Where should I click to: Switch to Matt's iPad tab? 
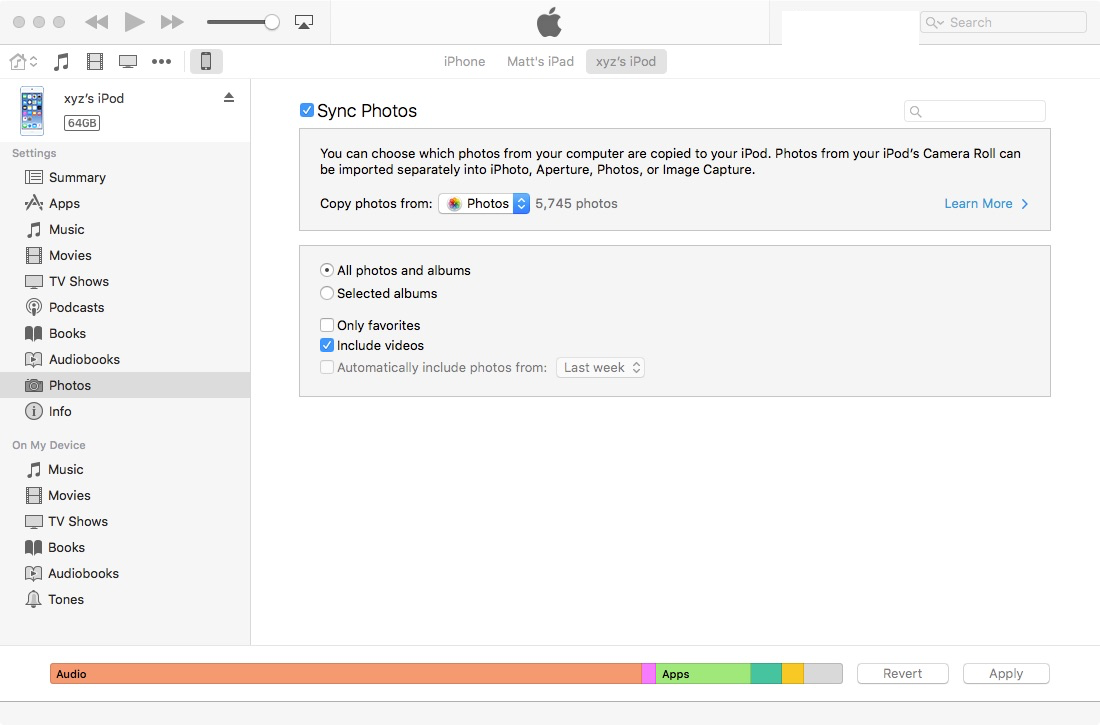[x=540, y=62]
